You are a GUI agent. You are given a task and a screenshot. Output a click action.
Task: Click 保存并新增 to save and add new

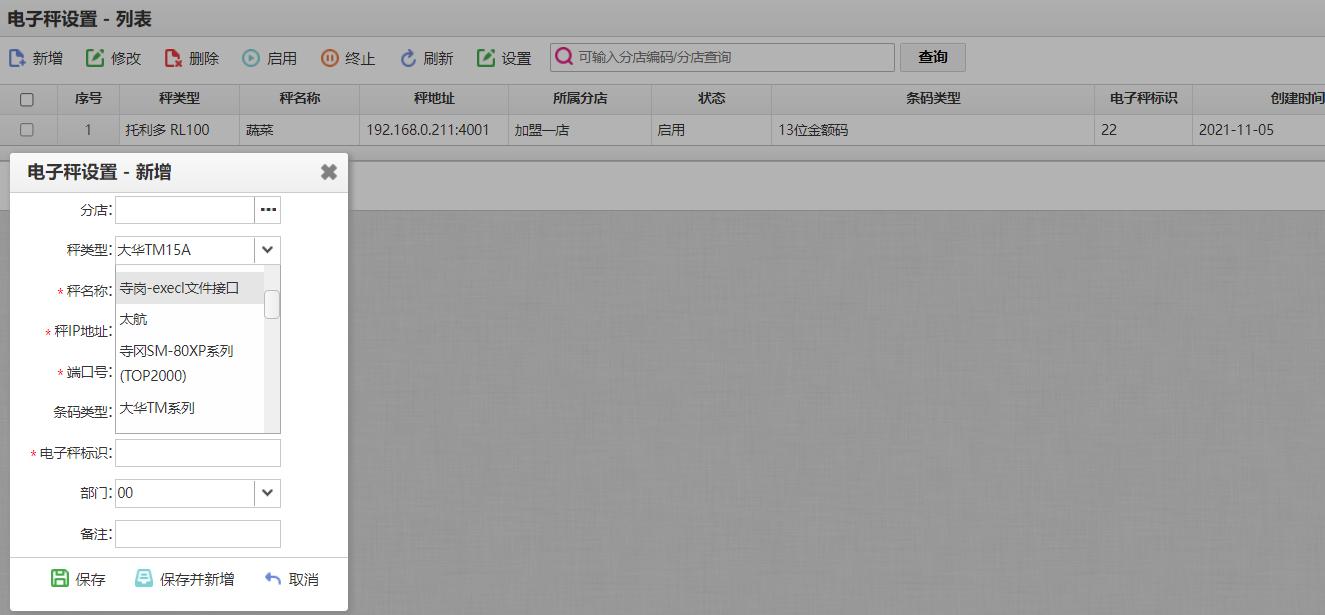(185, 578)
